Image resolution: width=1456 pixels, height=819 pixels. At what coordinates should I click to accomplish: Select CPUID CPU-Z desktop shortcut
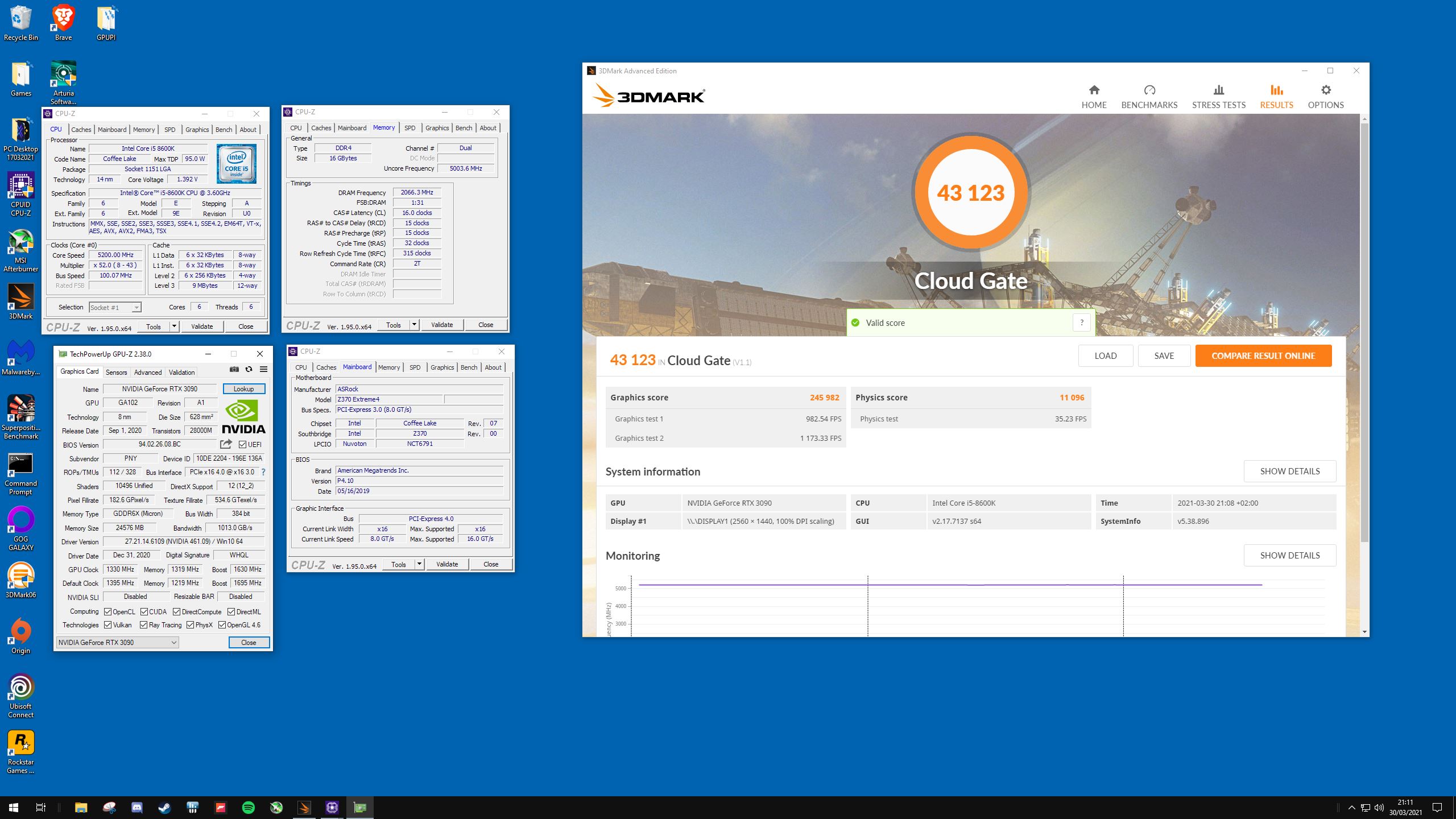click(x=21, y=195)
